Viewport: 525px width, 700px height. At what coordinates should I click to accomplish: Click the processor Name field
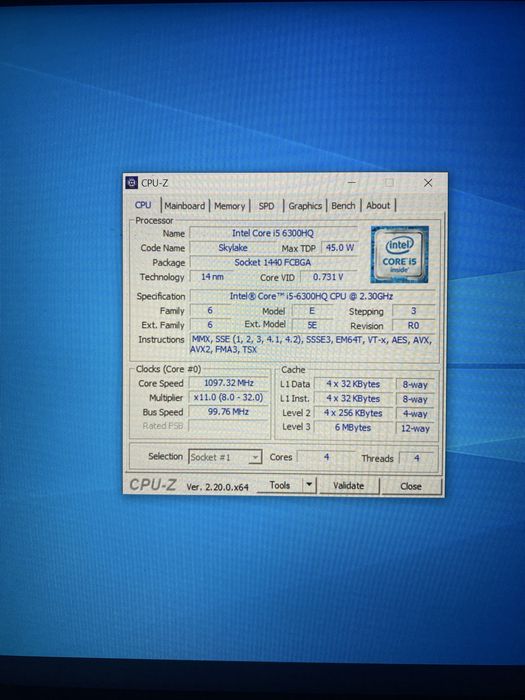[x=273, y=233]
